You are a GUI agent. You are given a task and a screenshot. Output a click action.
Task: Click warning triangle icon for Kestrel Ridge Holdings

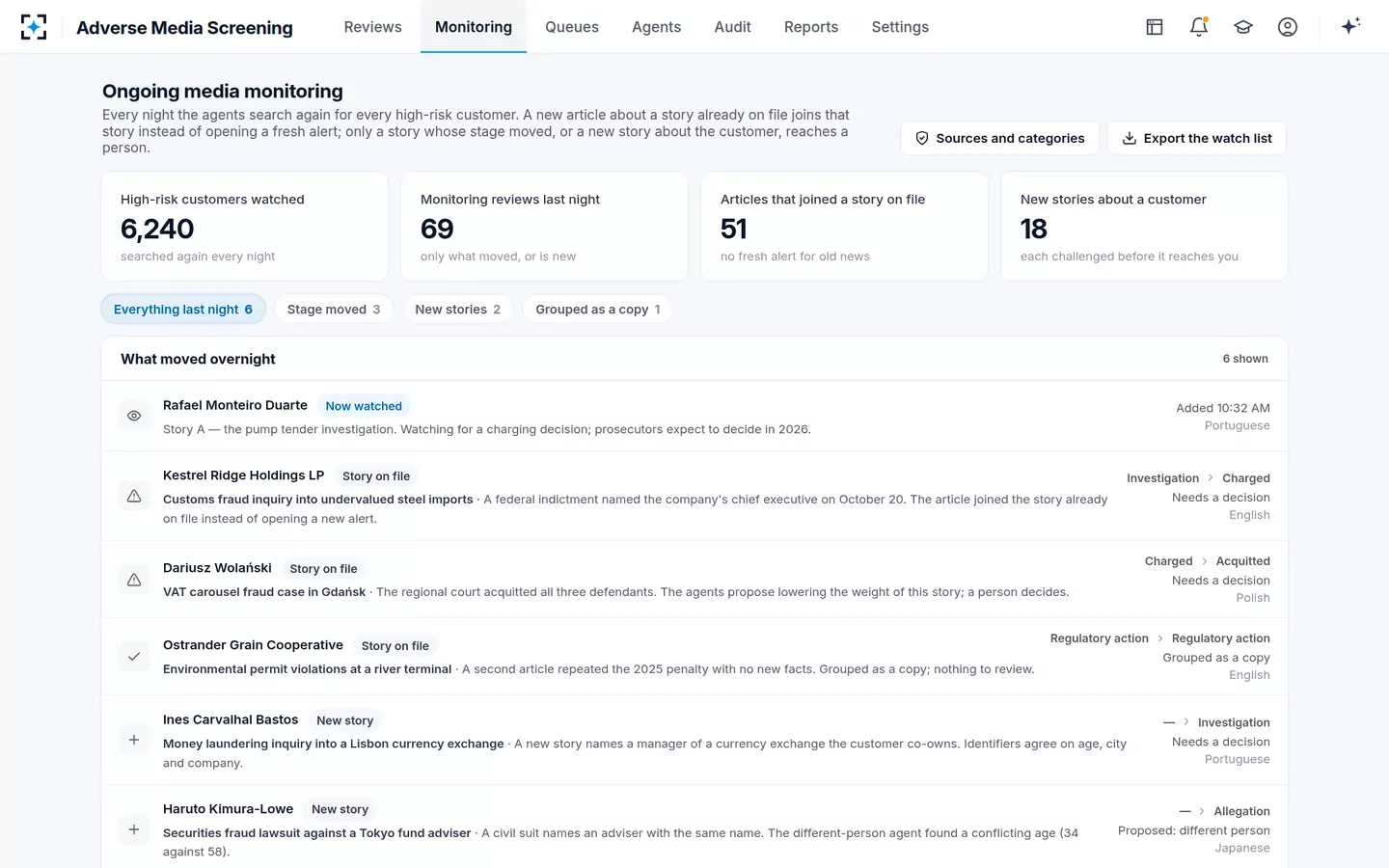134,496
